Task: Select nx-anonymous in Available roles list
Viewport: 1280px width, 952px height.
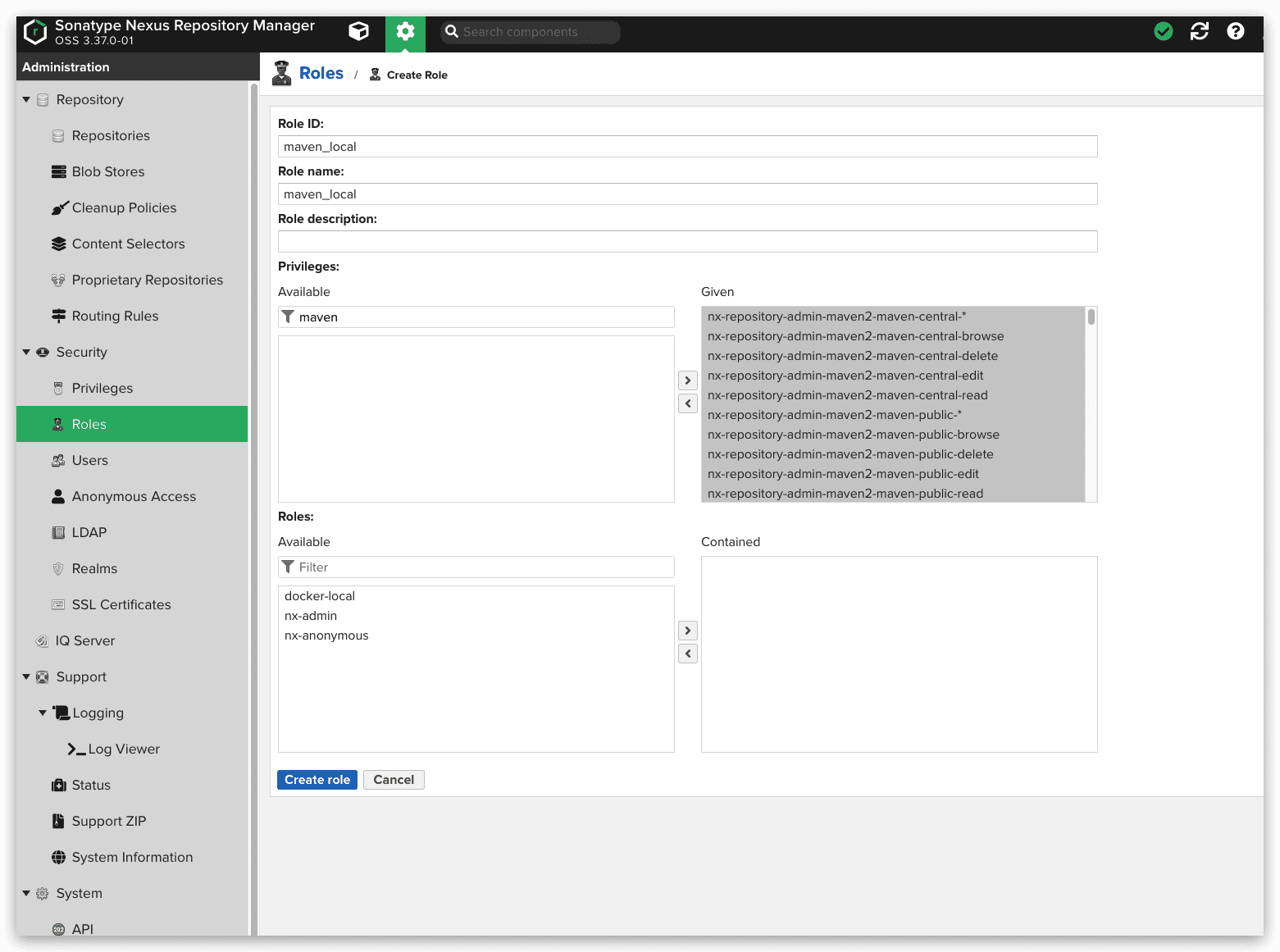Action: (326, 635)
